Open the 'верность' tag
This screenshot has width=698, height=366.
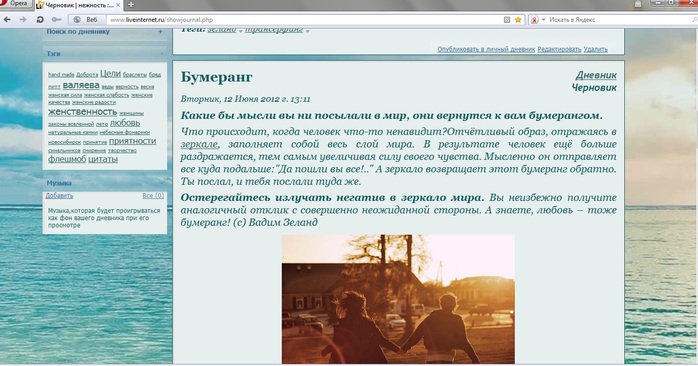(x=127, y=87)
